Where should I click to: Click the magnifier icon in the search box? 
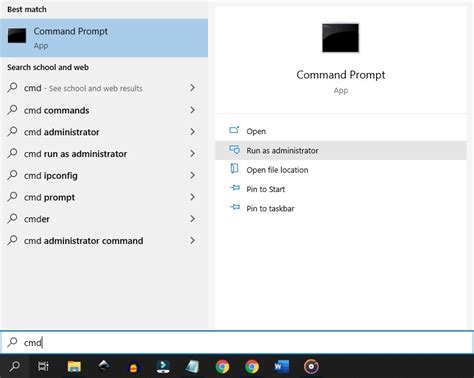pyautogui.click(x=12, y=342)
